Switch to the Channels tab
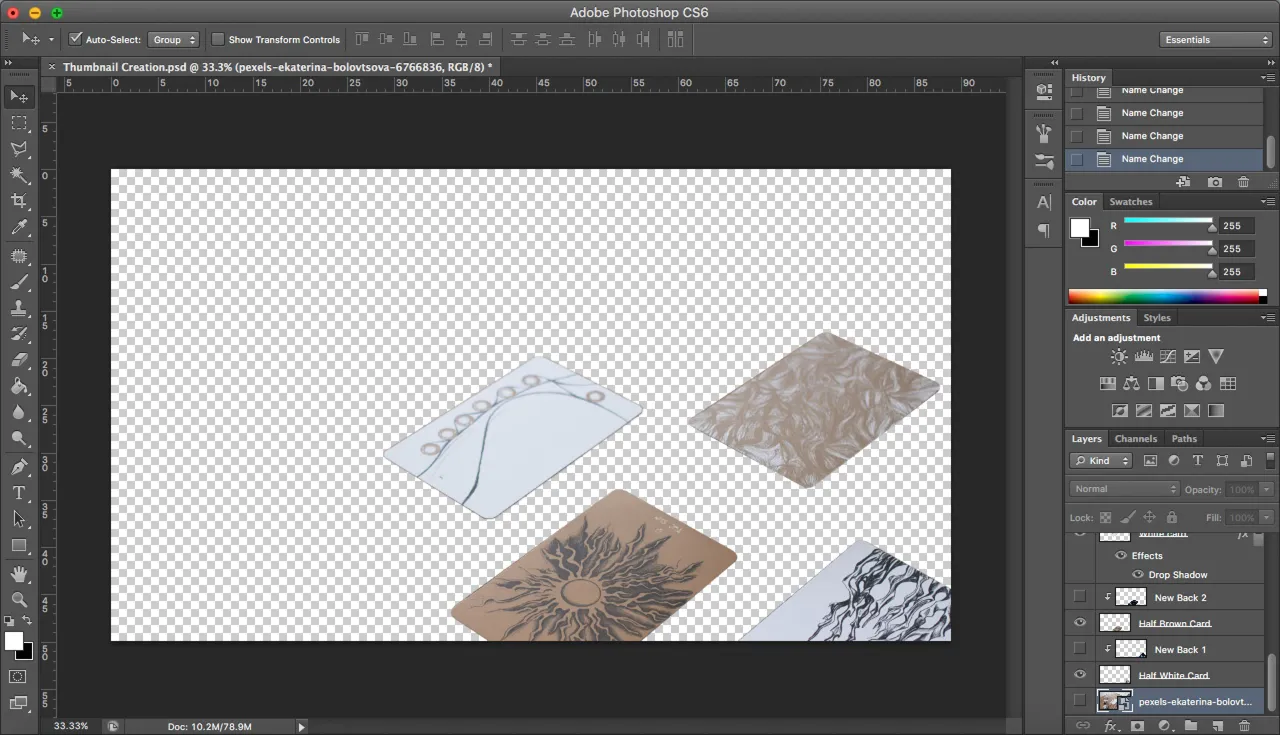1280x735 pixels. (x=1136, y=439)
